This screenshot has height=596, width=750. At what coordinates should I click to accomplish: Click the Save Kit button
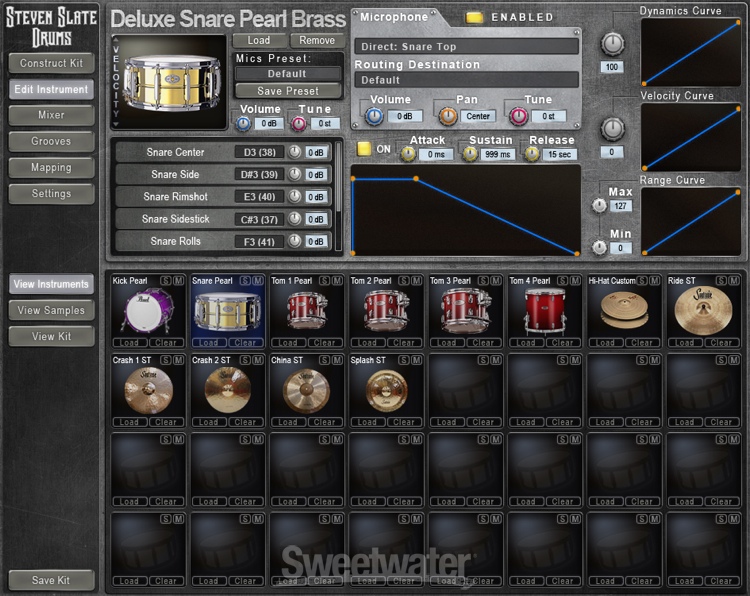51,580
